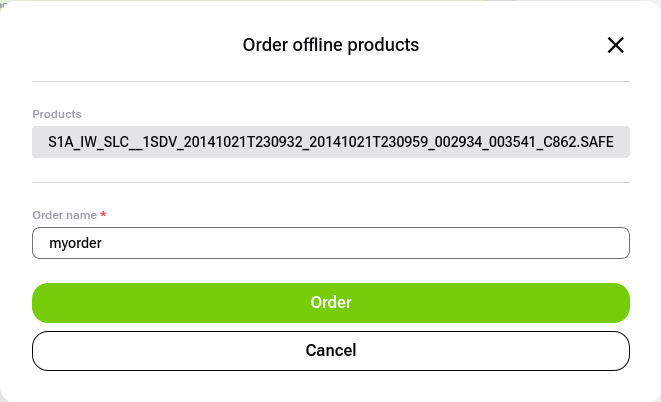Dismiss the dialog using Cancel
Image resolution: width=661 pixels, height=402 pixels.
[x=331, y=350]
